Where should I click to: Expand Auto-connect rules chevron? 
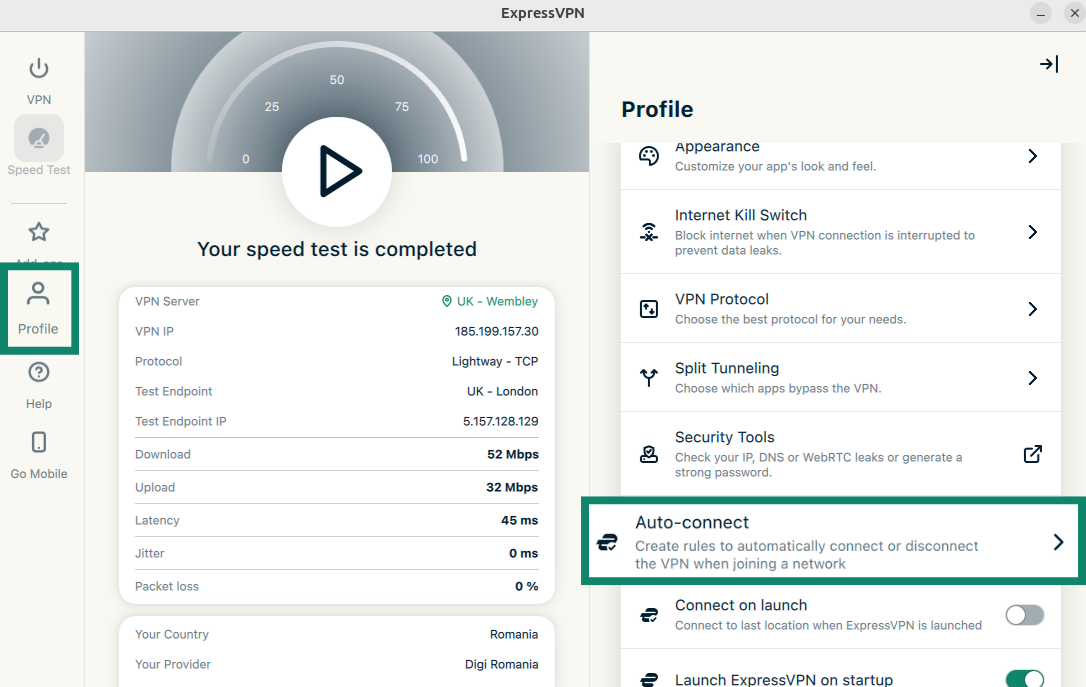(1058, 542)
